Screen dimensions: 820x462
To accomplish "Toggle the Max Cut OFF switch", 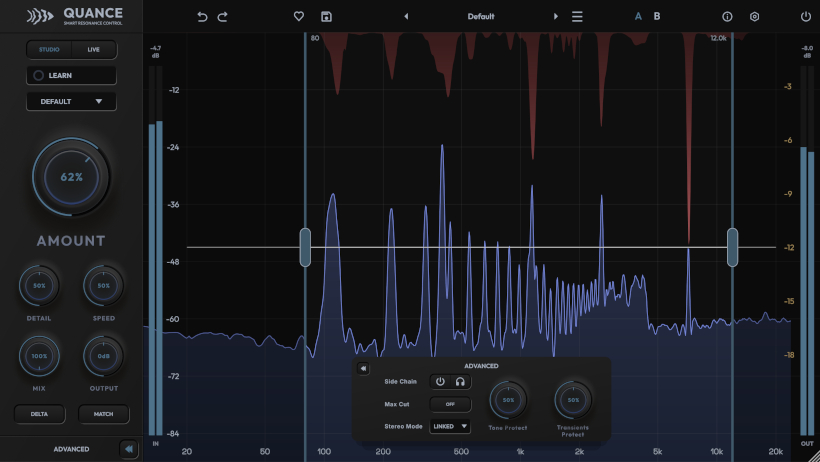I will tap(450, 404).
